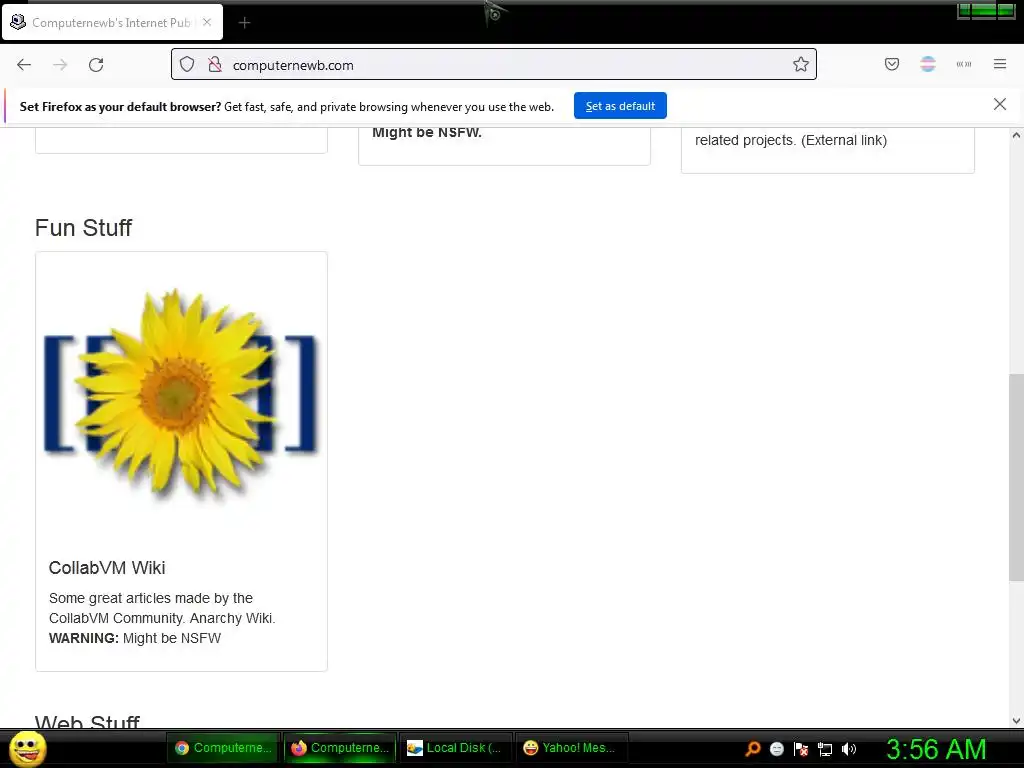This screenshot has width=1024, height=768.
Task: Click the scrollbar down arrow
Action: click(1016, 721)
